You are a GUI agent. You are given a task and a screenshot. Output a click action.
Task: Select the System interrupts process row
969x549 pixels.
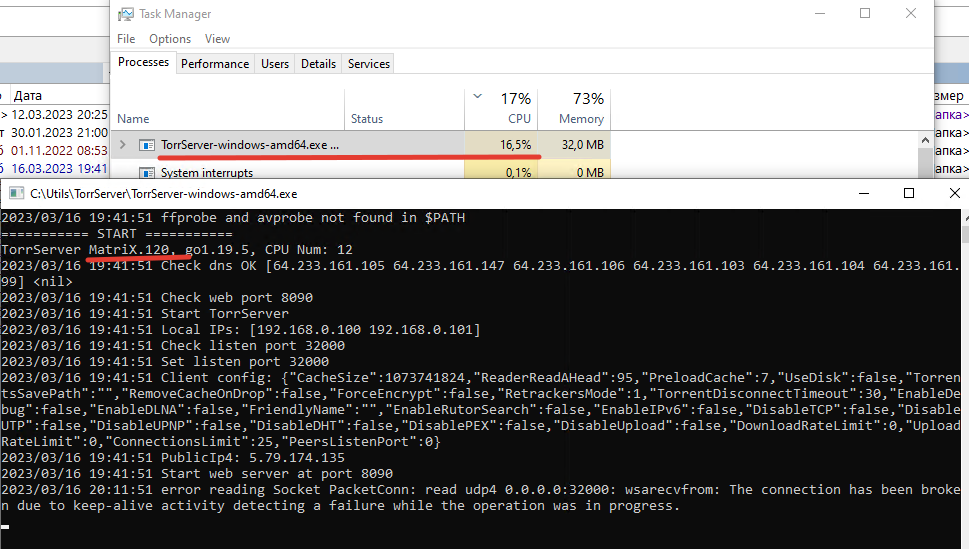click(361, 172)
